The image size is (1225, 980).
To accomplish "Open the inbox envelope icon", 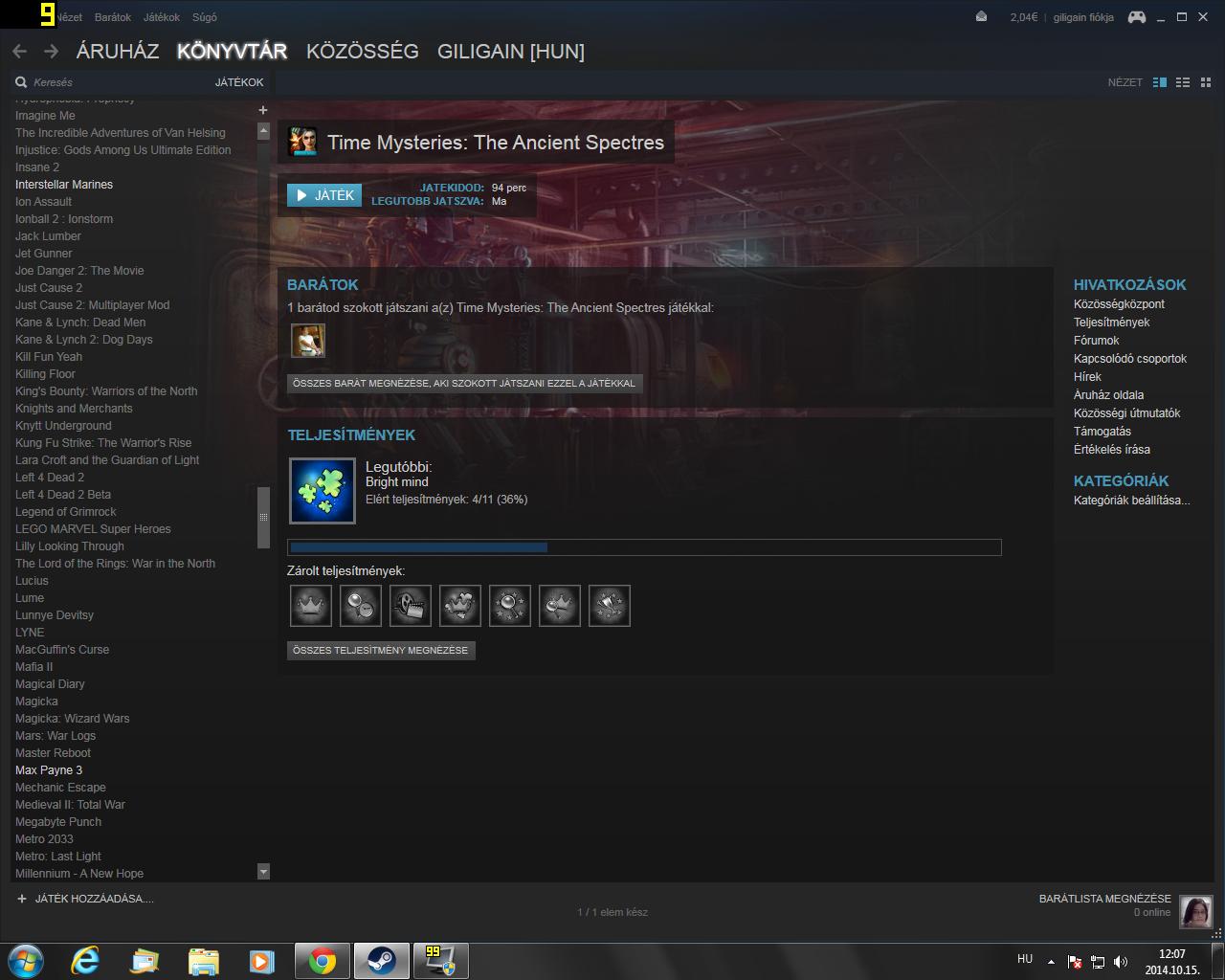I will click(981, 16).
